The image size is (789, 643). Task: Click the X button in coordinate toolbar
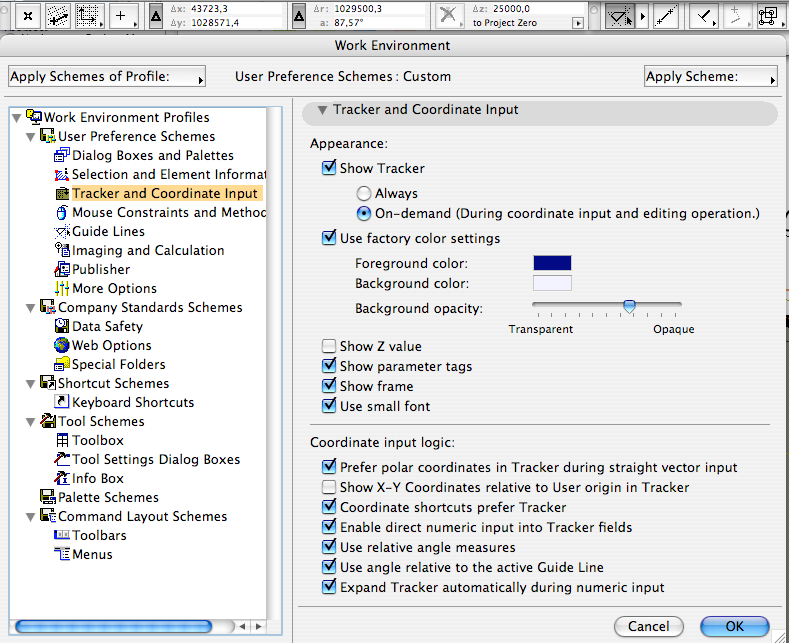(x=28, y=16)
